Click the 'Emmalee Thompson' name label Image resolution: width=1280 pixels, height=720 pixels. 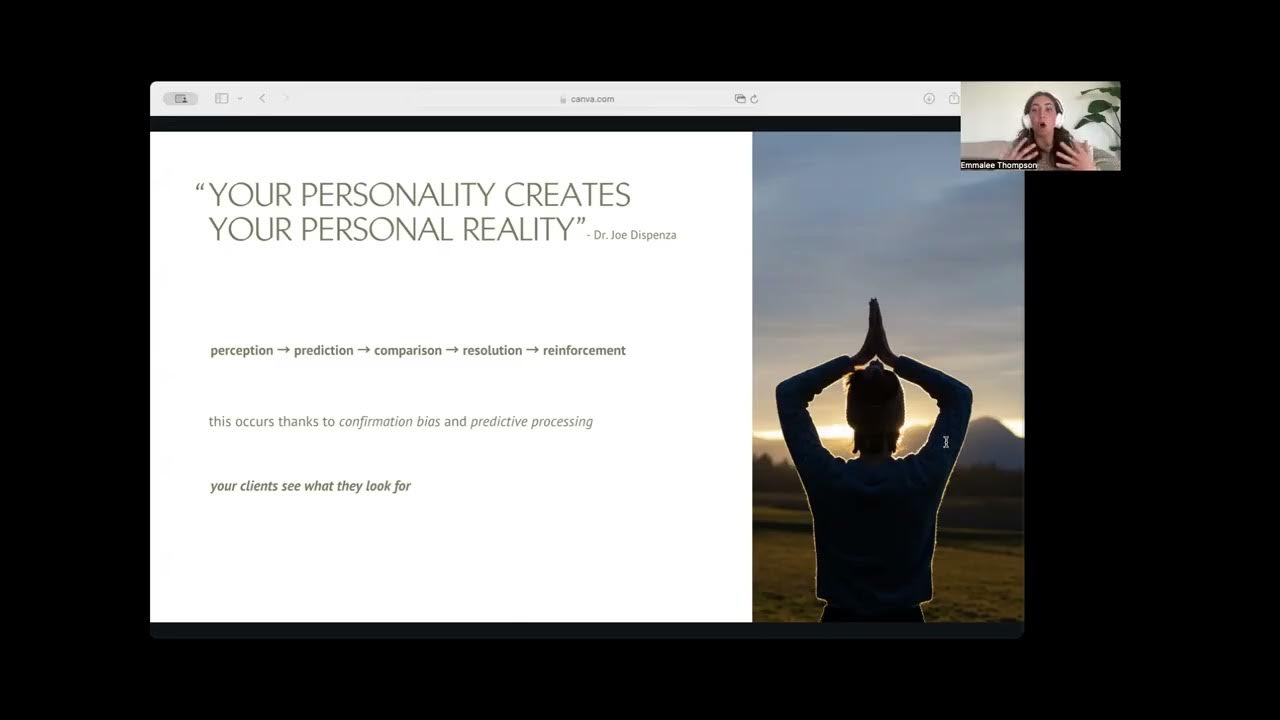pos(999,165)
